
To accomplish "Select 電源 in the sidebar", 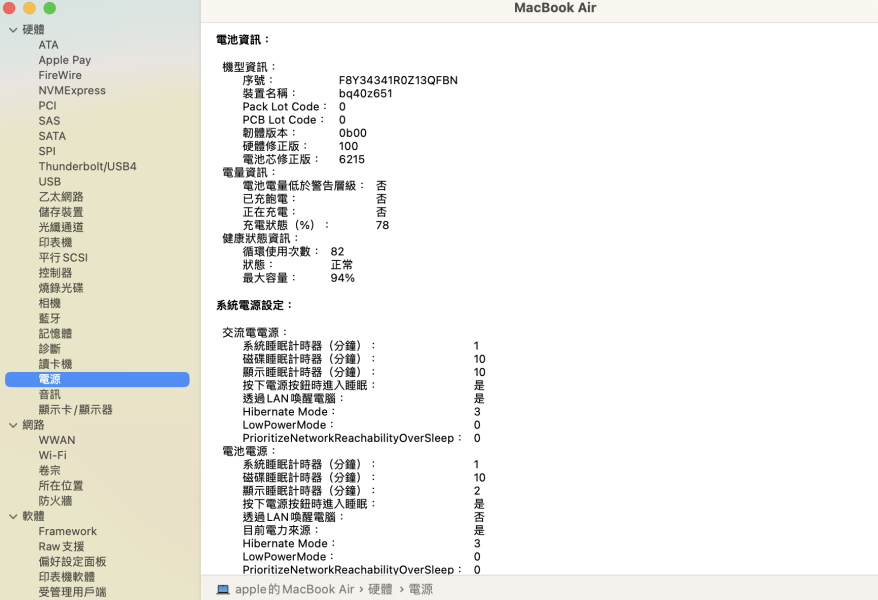I will 50,379.
